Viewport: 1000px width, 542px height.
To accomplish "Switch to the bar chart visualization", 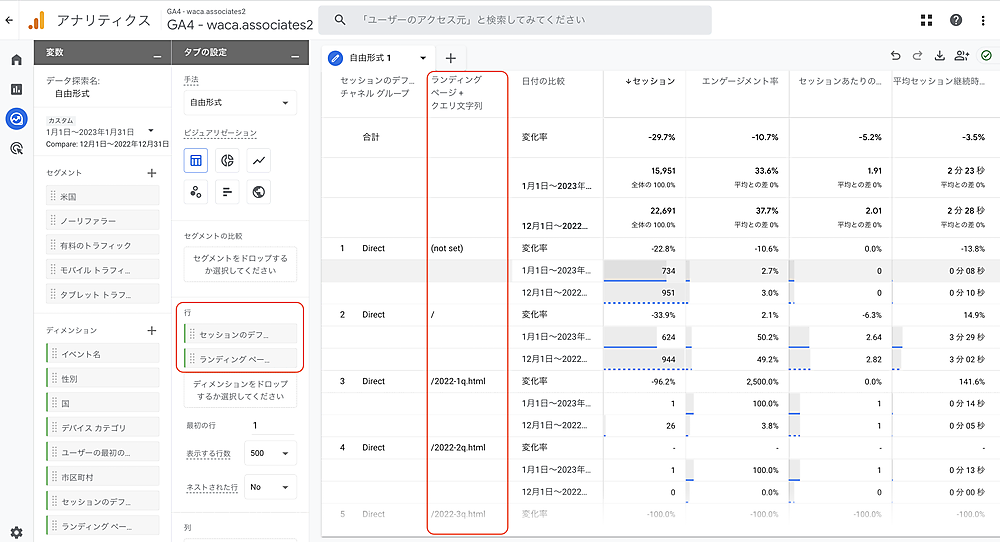I will pos(228,192).
